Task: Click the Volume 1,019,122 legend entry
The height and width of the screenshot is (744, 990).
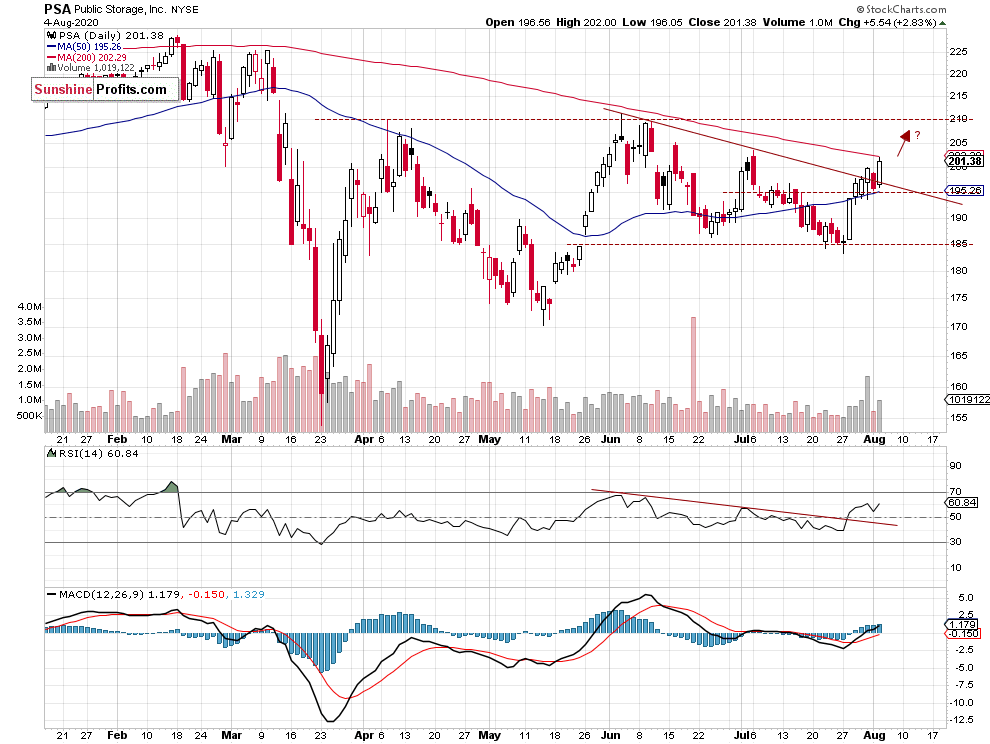Action: (92, 68)
